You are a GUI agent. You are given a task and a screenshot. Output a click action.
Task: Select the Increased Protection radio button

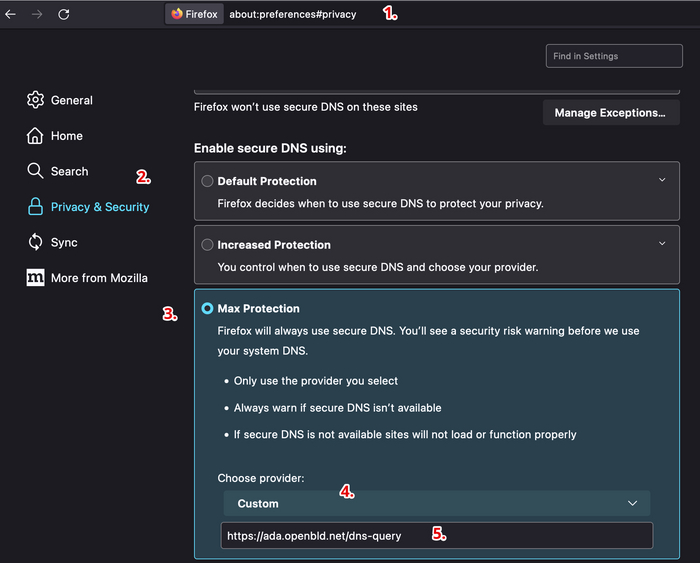(x=207, y=244)
